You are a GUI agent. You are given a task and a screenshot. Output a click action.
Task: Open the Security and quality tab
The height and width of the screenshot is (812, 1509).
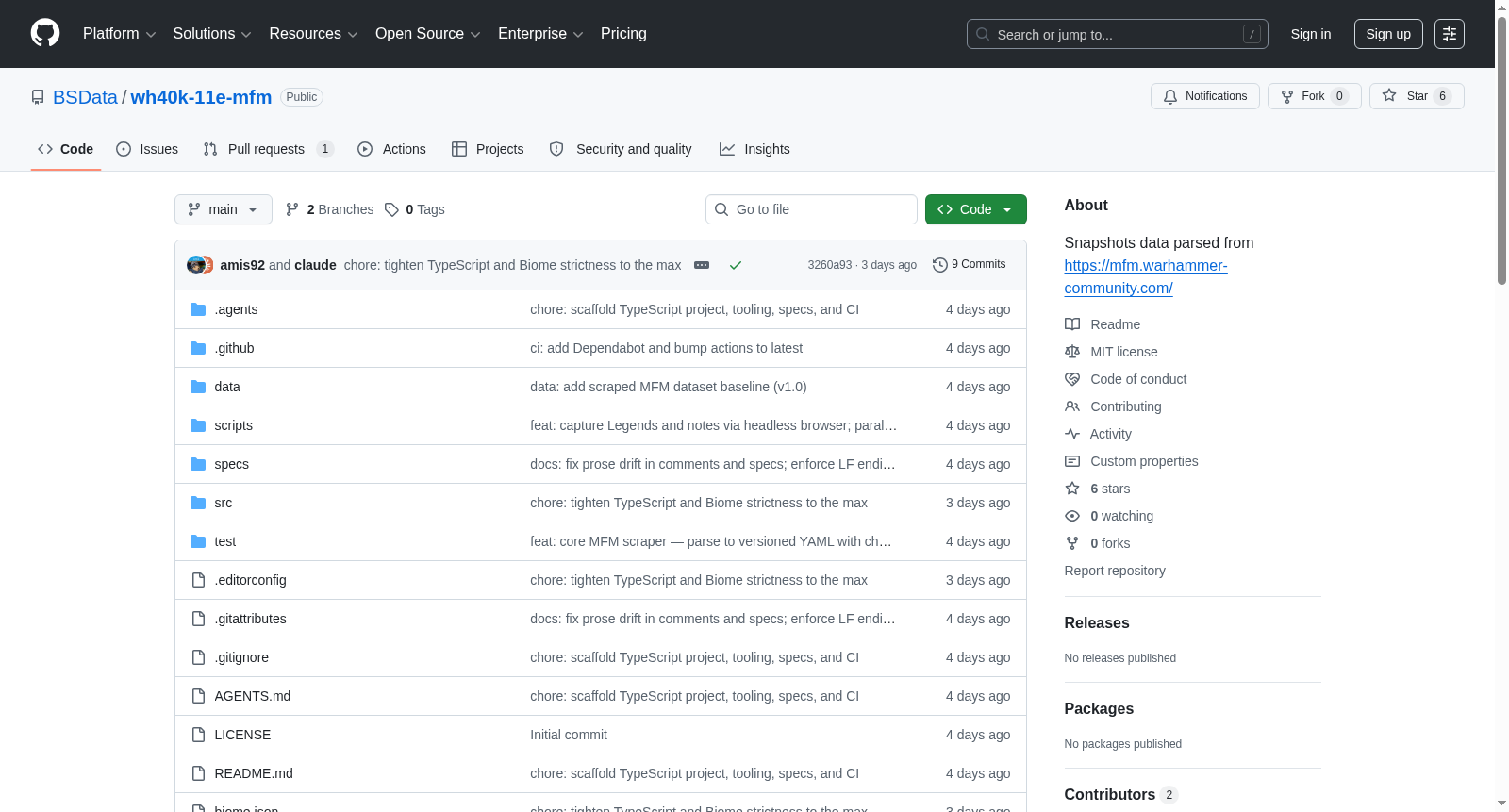621,149
